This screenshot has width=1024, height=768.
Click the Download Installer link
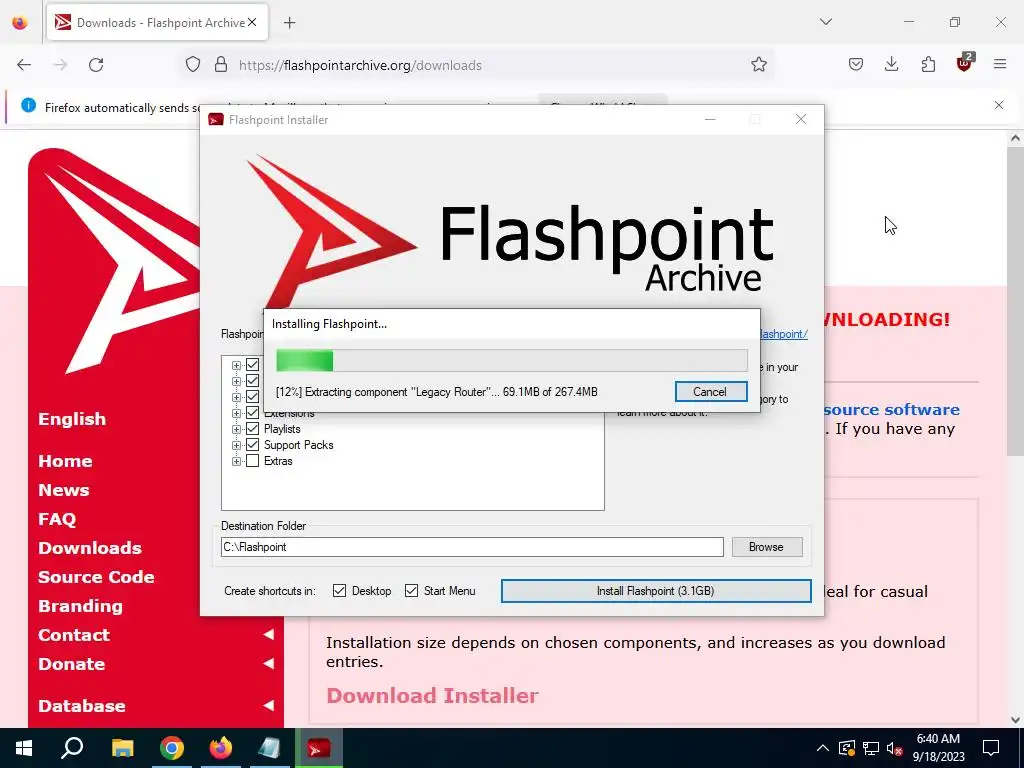tap(432, 696)
